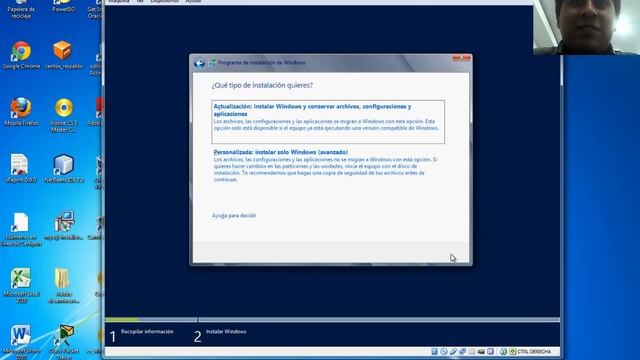This screenshot has height=360, width=640.
Task: Select the zipped folder desktop icon
Action: coord(62,285)
